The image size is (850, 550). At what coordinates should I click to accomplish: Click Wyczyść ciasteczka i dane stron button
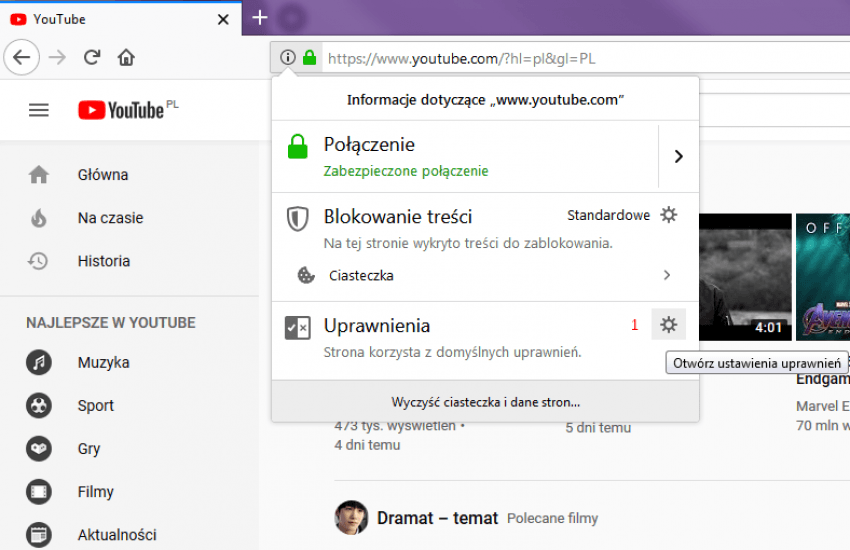pyautogui.click(x=485, y=402)
